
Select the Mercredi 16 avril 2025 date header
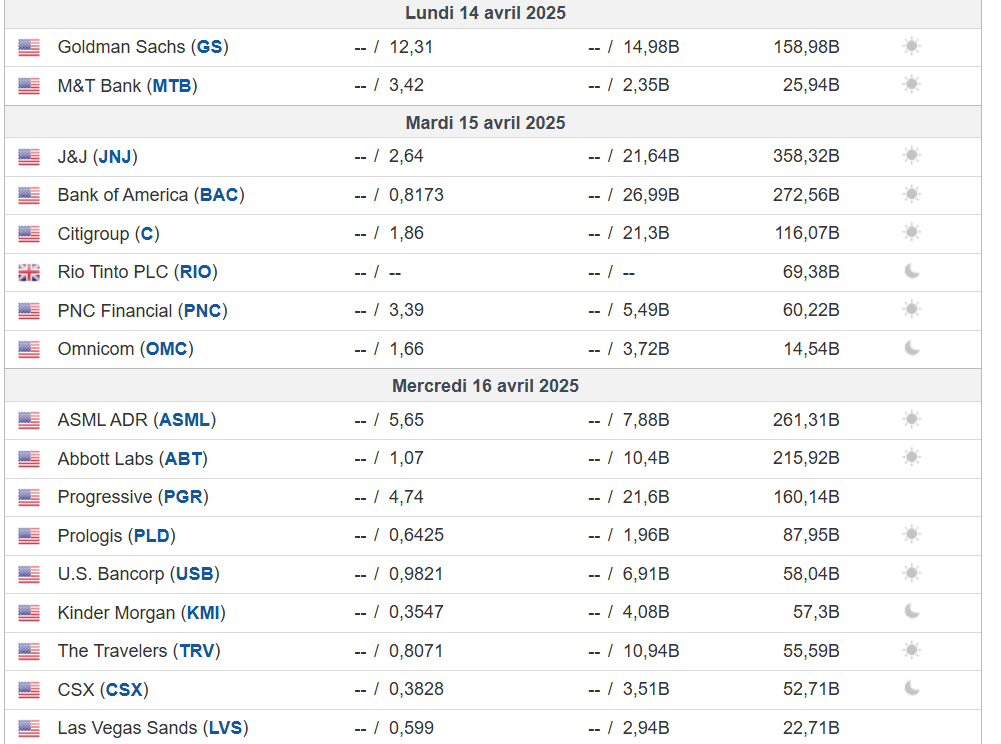[x=485, y=386]
